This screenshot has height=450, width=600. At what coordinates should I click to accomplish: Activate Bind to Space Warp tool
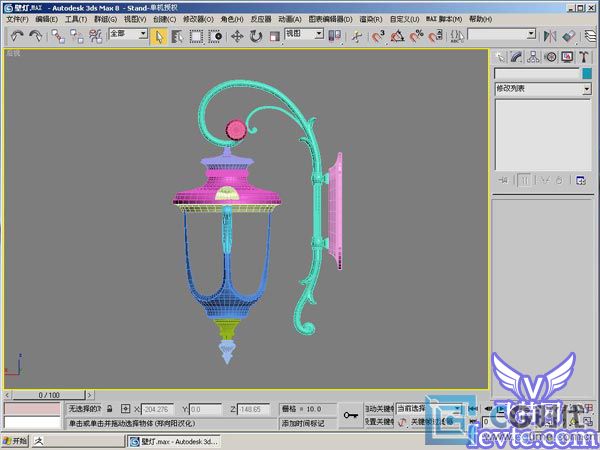[x=95, y=36]
